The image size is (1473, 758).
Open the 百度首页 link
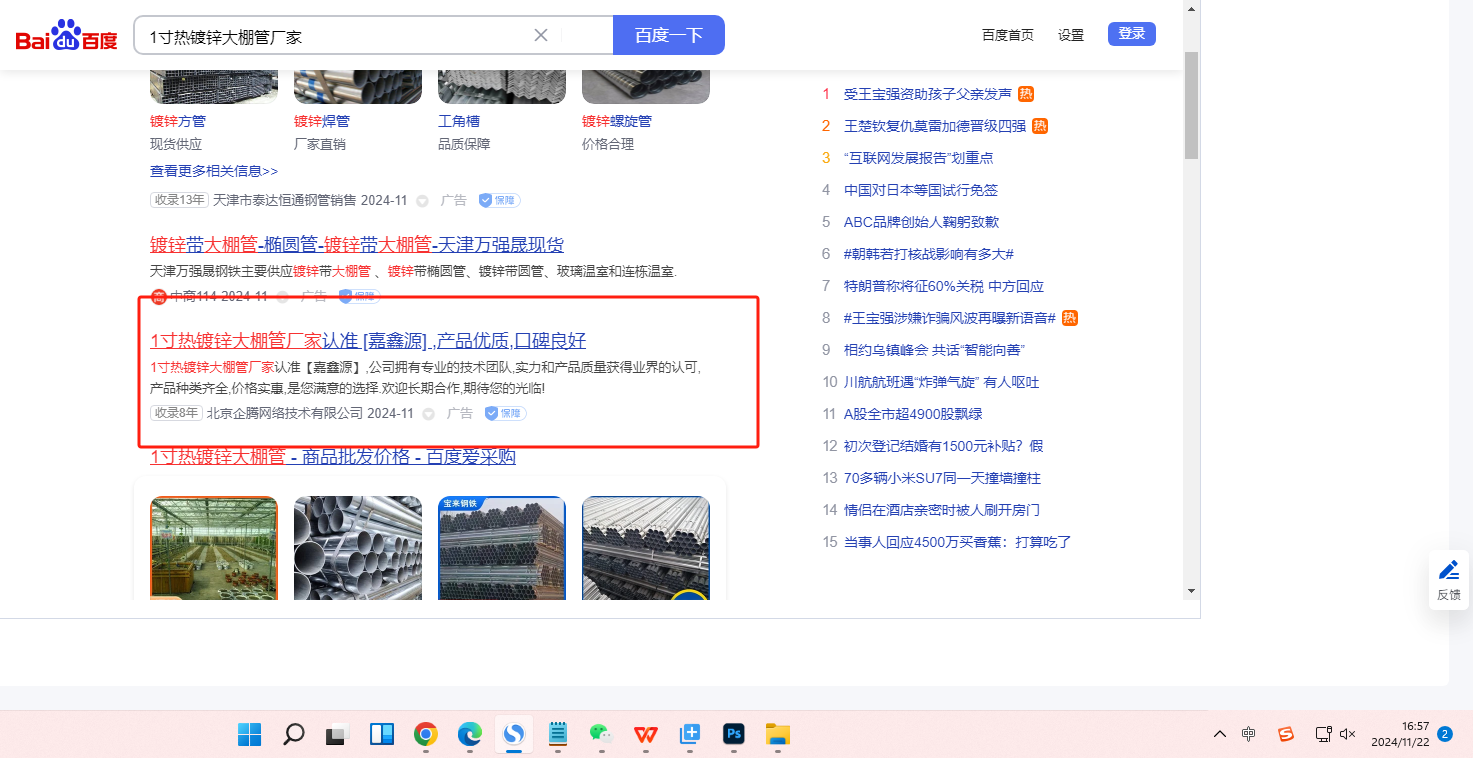click(1008, 35)
